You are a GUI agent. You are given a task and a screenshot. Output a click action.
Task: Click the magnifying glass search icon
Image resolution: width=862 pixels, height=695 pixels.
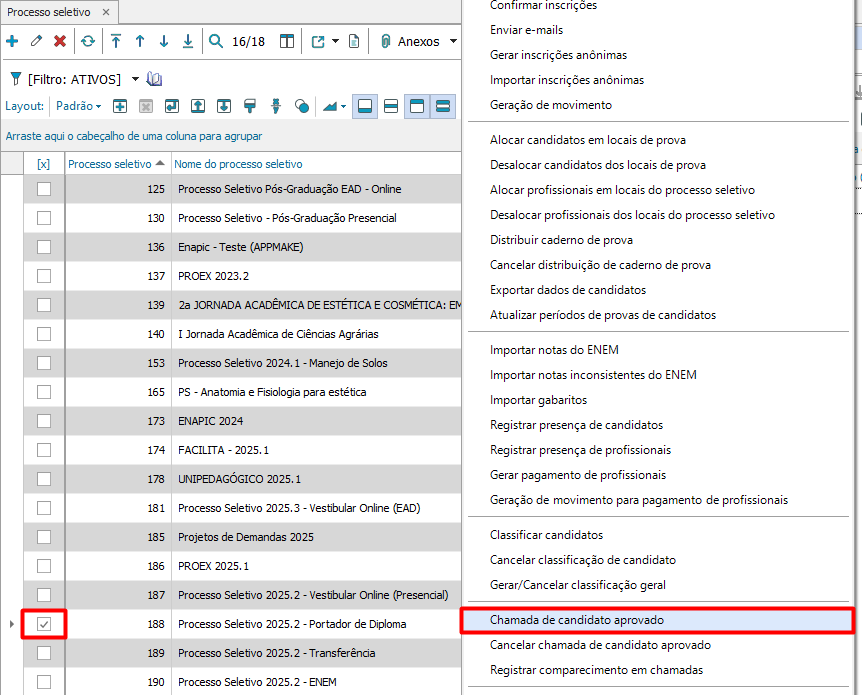[x=216, y=41]
